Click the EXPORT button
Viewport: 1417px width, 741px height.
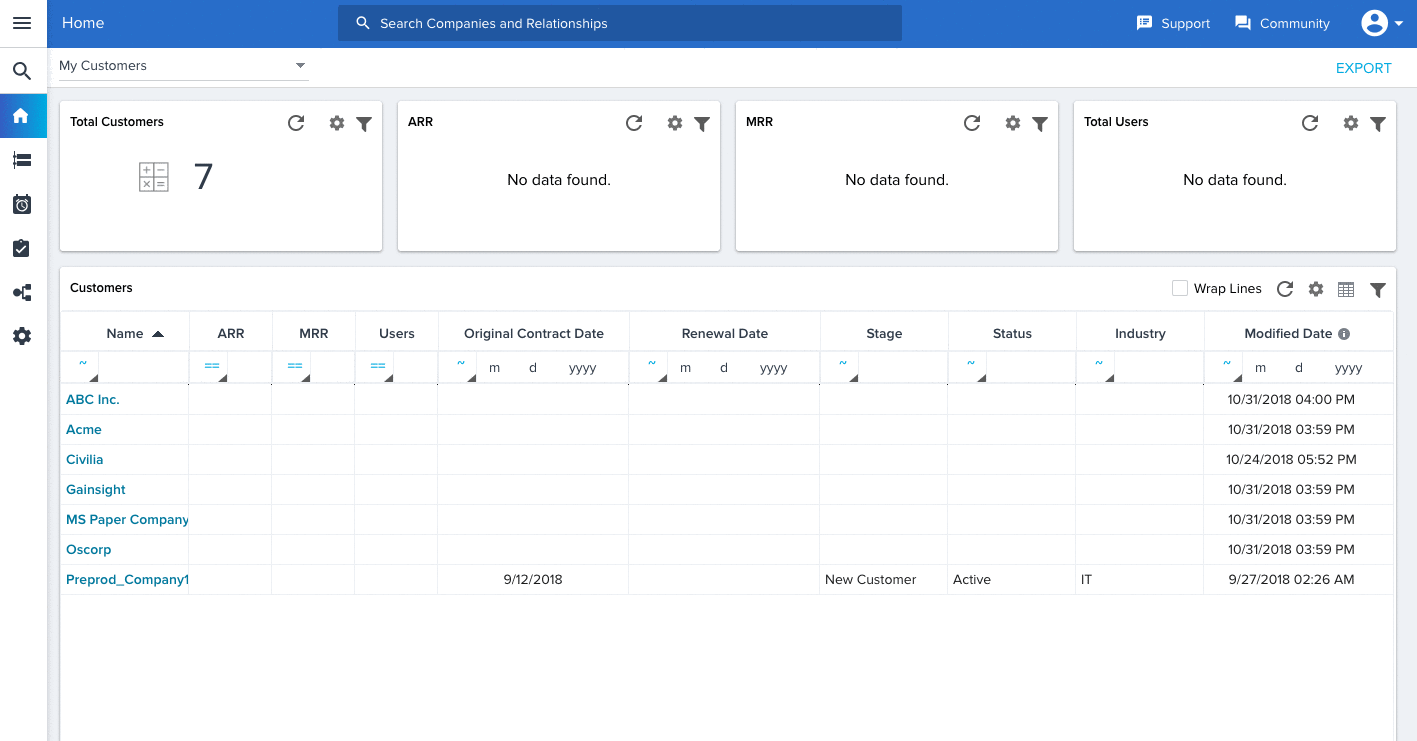pyautogui.click(x=1364, y=68)
